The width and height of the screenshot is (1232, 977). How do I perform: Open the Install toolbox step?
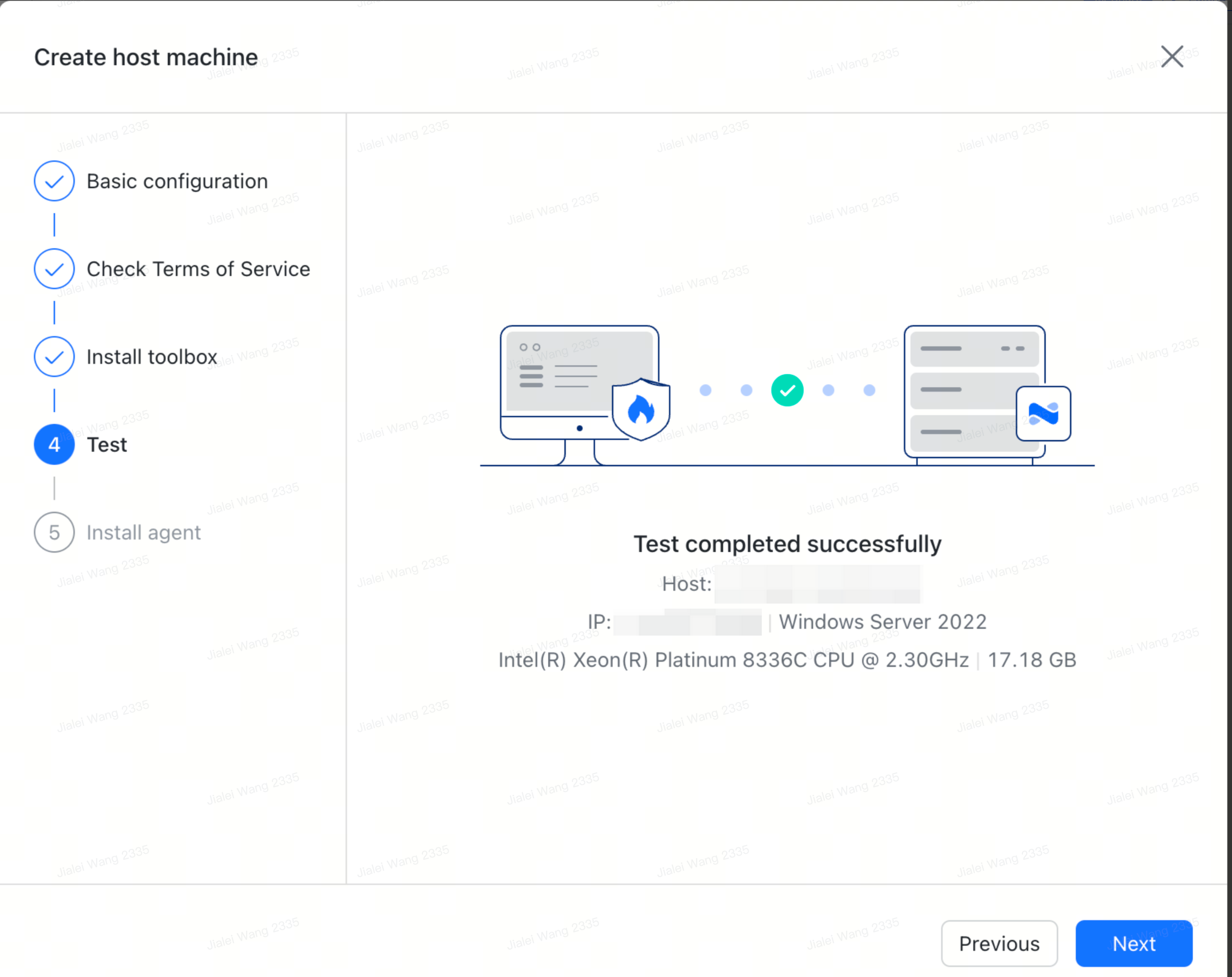pos(151,357)
